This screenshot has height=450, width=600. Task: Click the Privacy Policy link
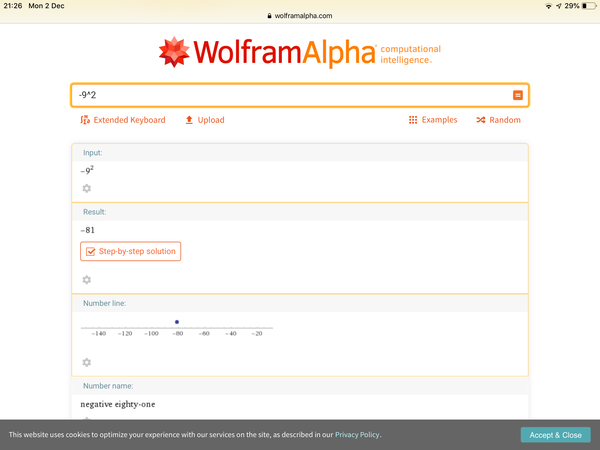[357, 435]
